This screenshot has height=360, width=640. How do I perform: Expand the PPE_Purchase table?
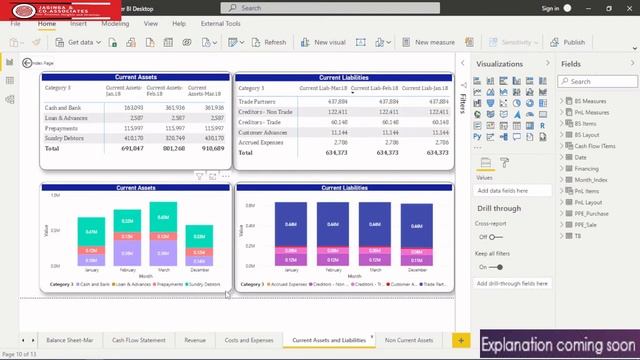562,213
